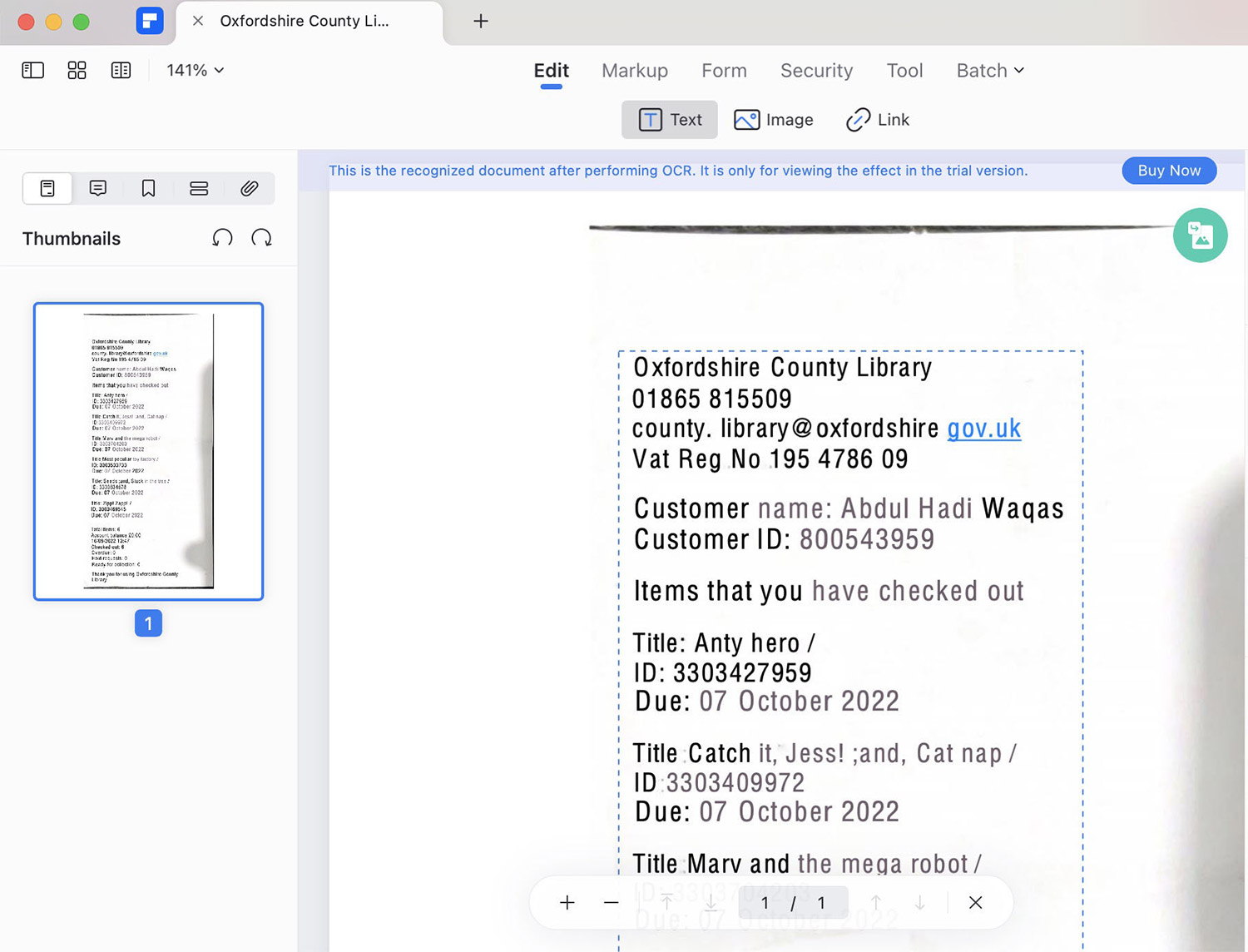Open the page grid view icon
This screenshot has height=952, width=1248.
(77, 70)
